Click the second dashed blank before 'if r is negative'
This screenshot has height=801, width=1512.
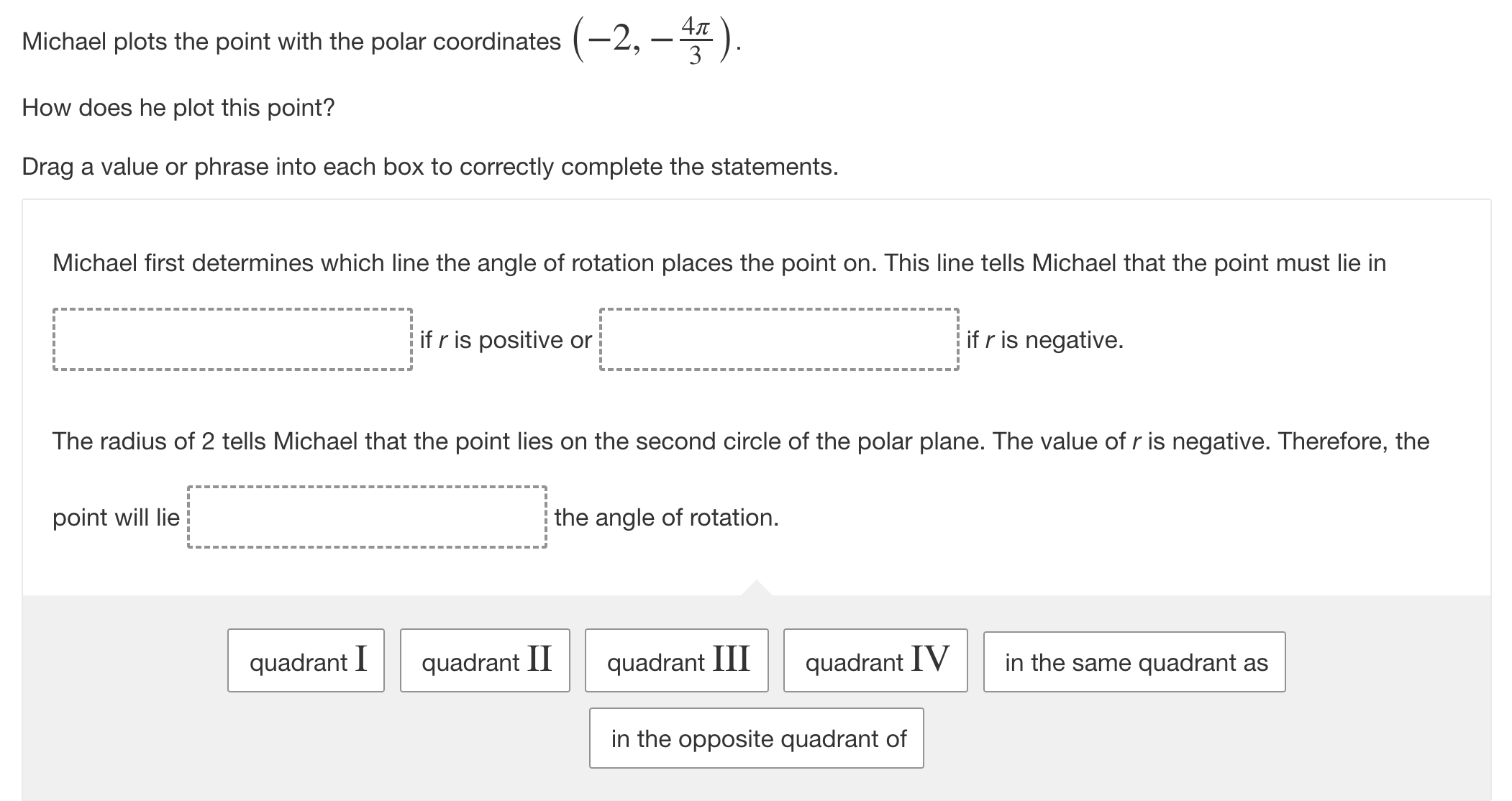(779, 339)
